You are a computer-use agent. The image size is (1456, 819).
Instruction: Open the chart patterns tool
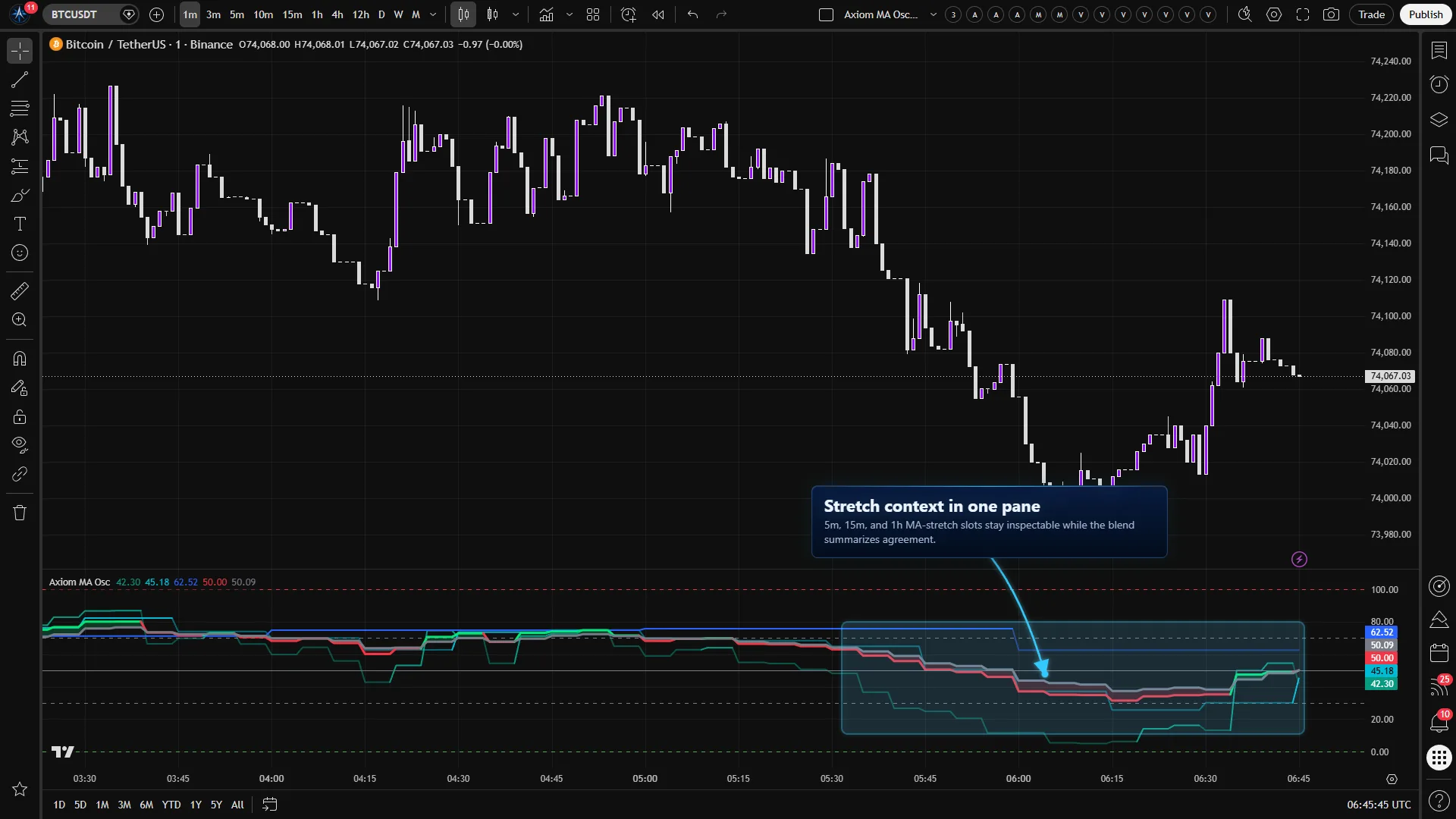[20, 137]
